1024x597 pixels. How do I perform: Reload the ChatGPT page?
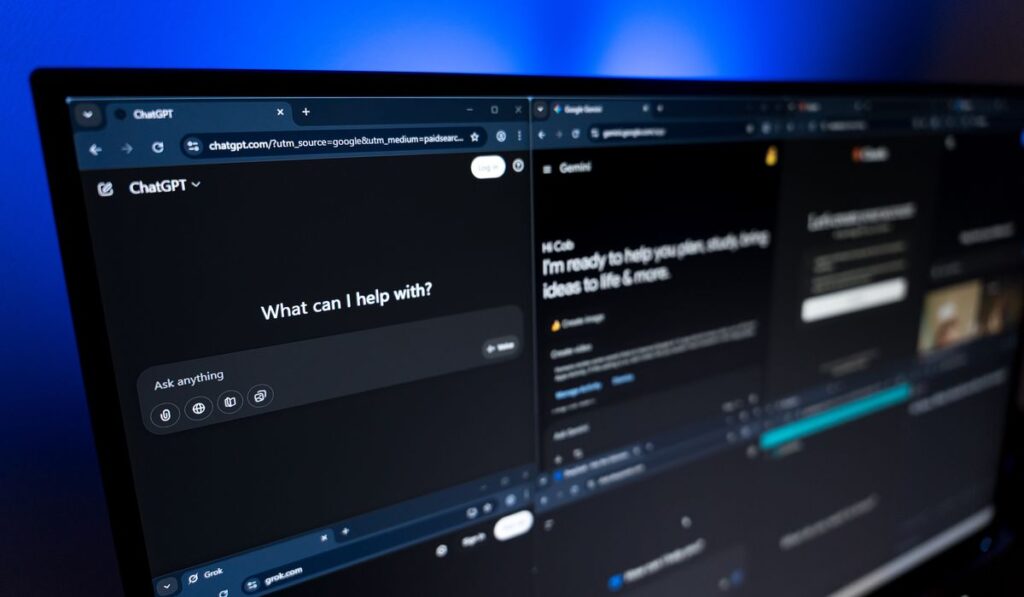point(157,147)
